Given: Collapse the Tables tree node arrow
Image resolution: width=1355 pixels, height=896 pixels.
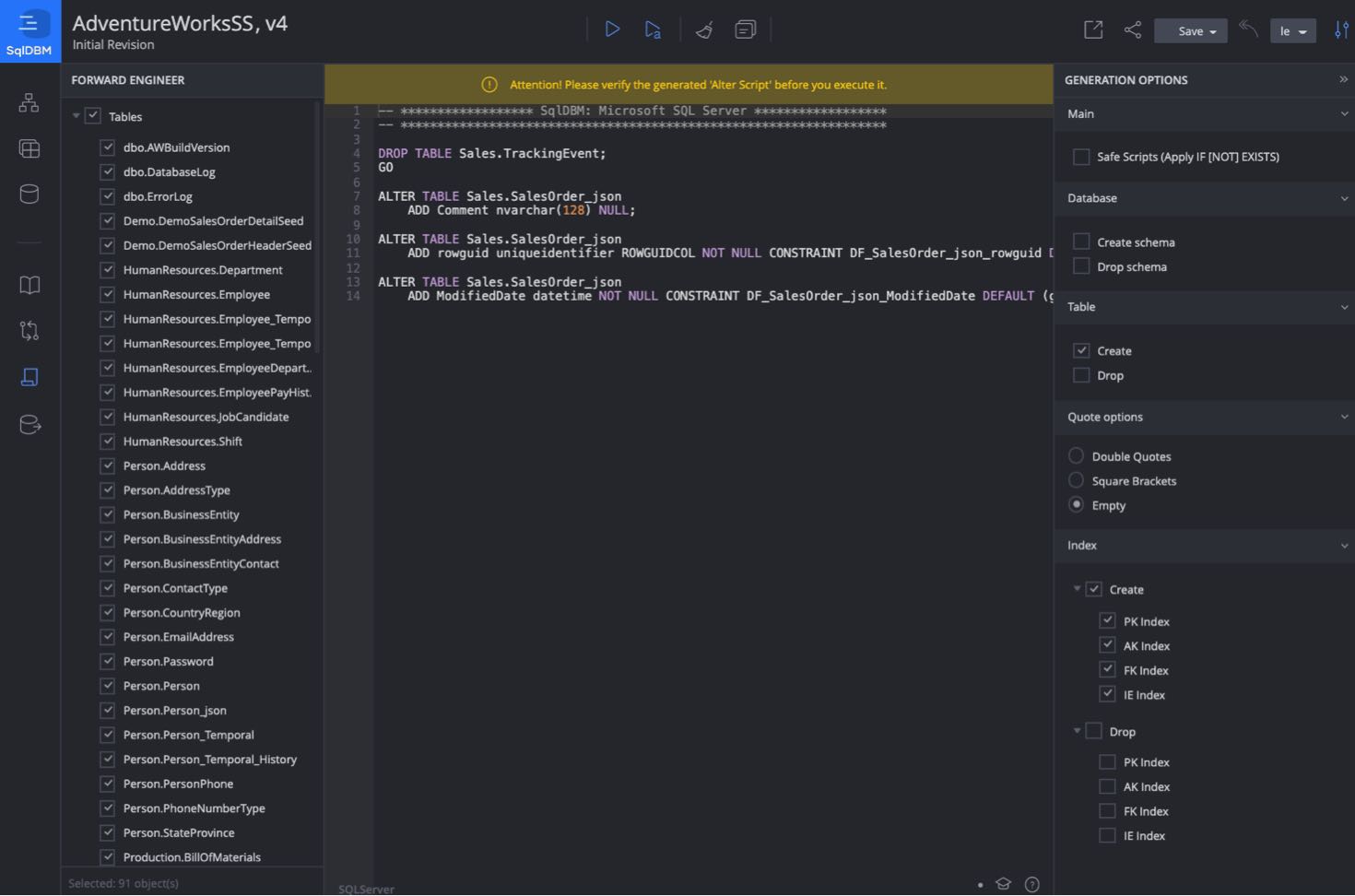Looking at the screenshot, I should coord(76,116).
